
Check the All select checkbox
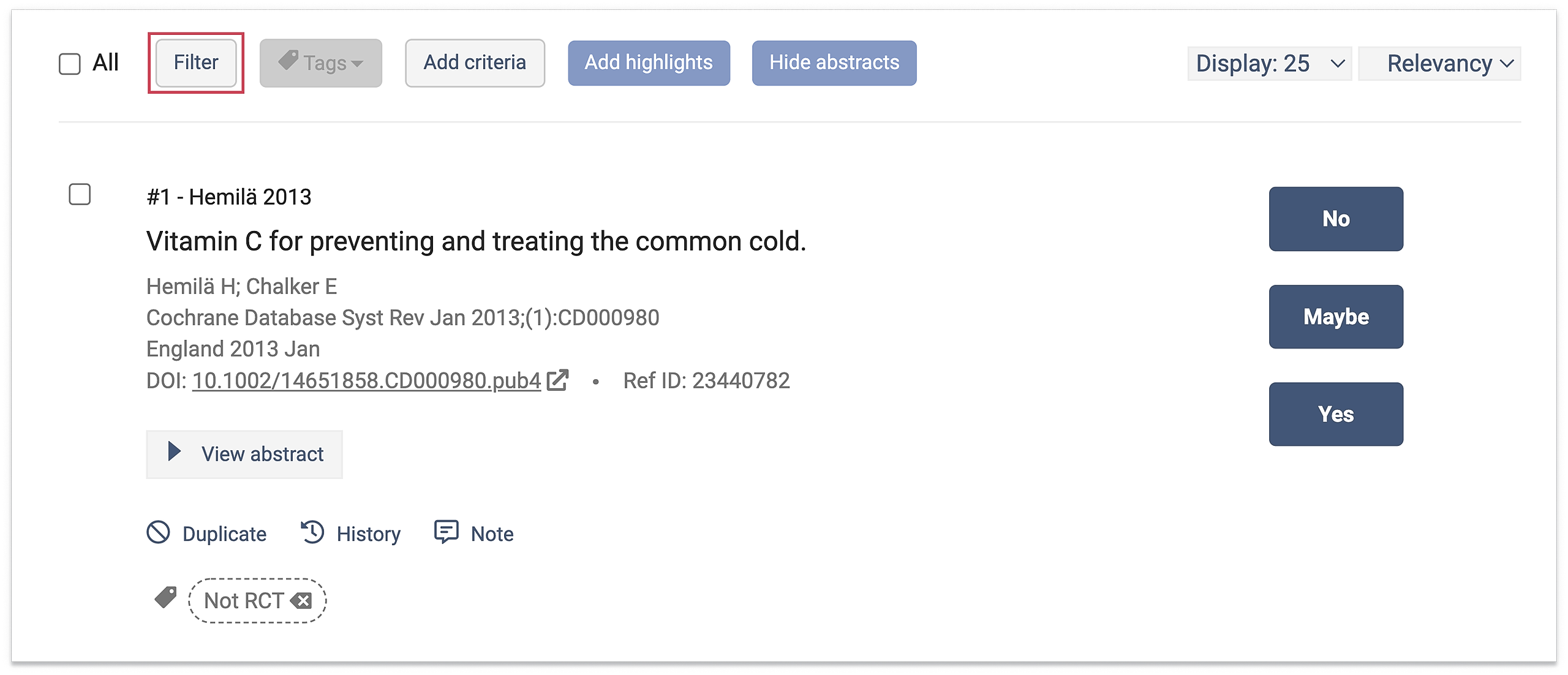70,64
